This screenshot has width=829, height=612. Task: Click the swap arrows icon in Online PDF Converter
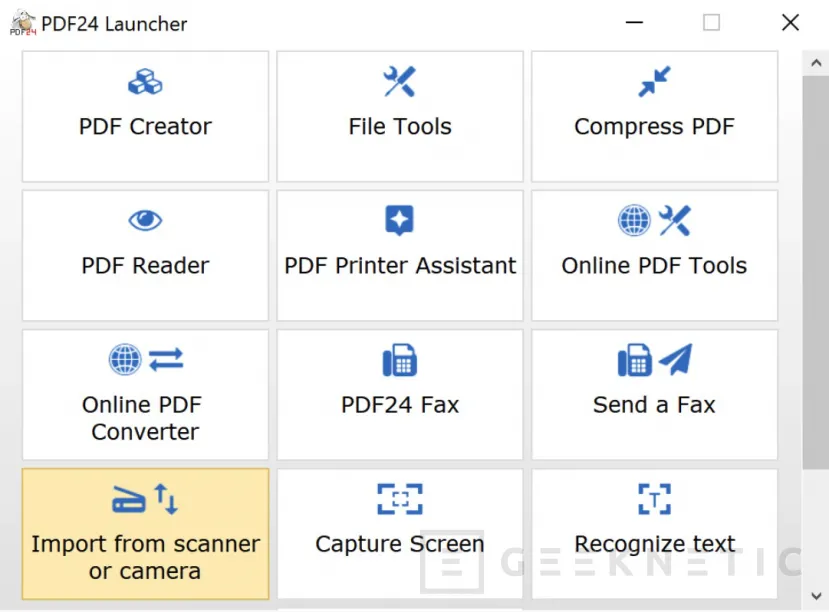click(166, 359)
